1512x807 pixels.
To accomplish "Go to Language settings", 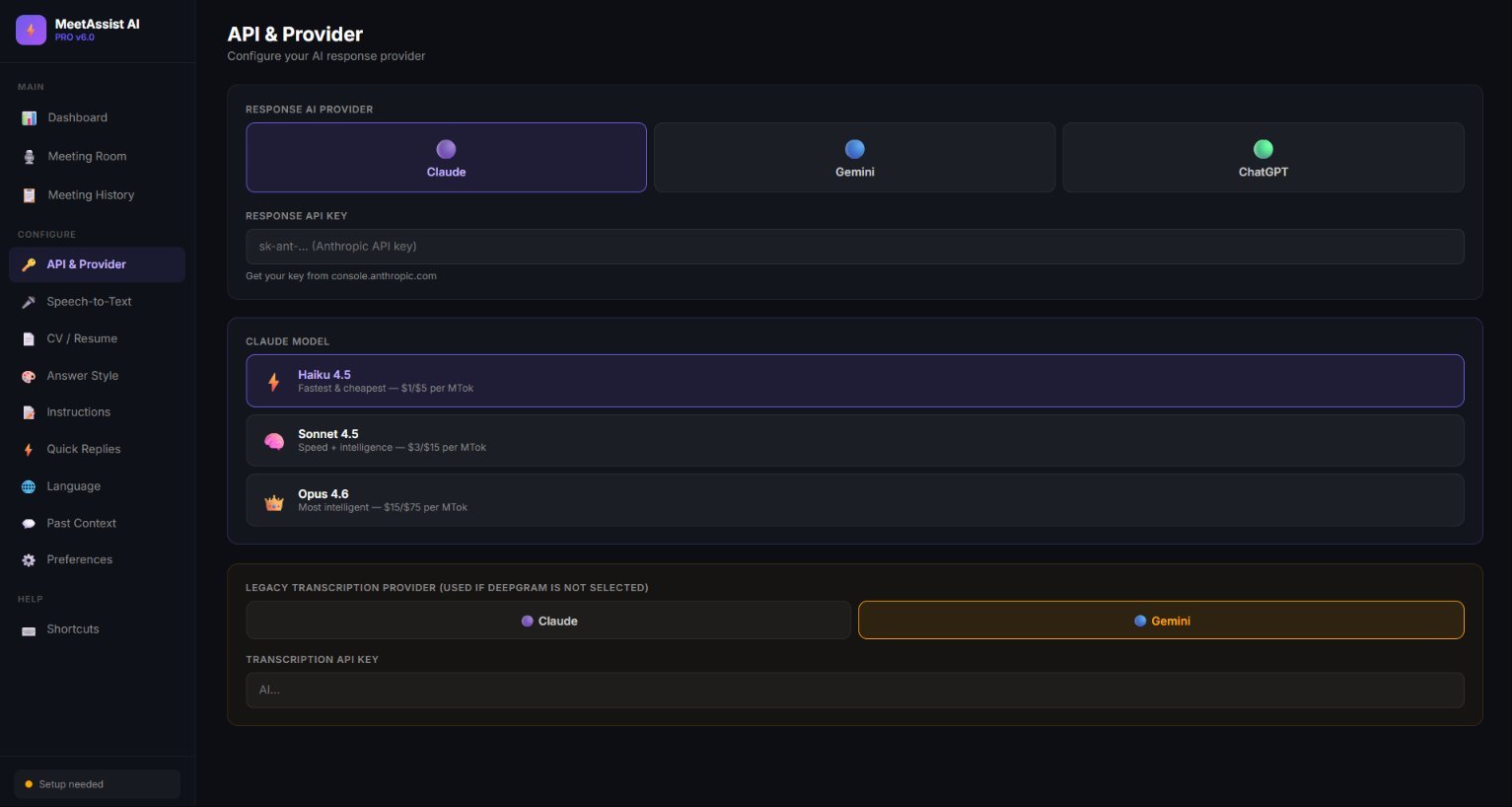I will click(97, 486).
